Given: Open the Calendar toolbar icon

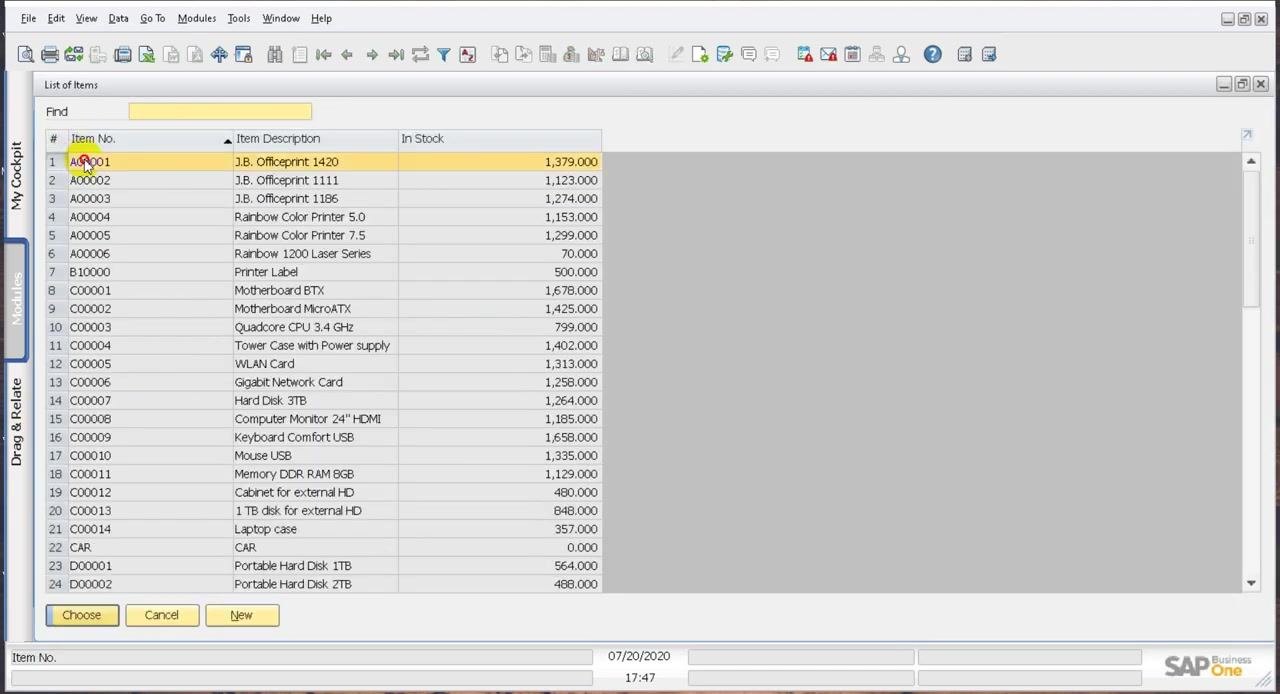Looking at the screenshot, I should coord(852,55).
